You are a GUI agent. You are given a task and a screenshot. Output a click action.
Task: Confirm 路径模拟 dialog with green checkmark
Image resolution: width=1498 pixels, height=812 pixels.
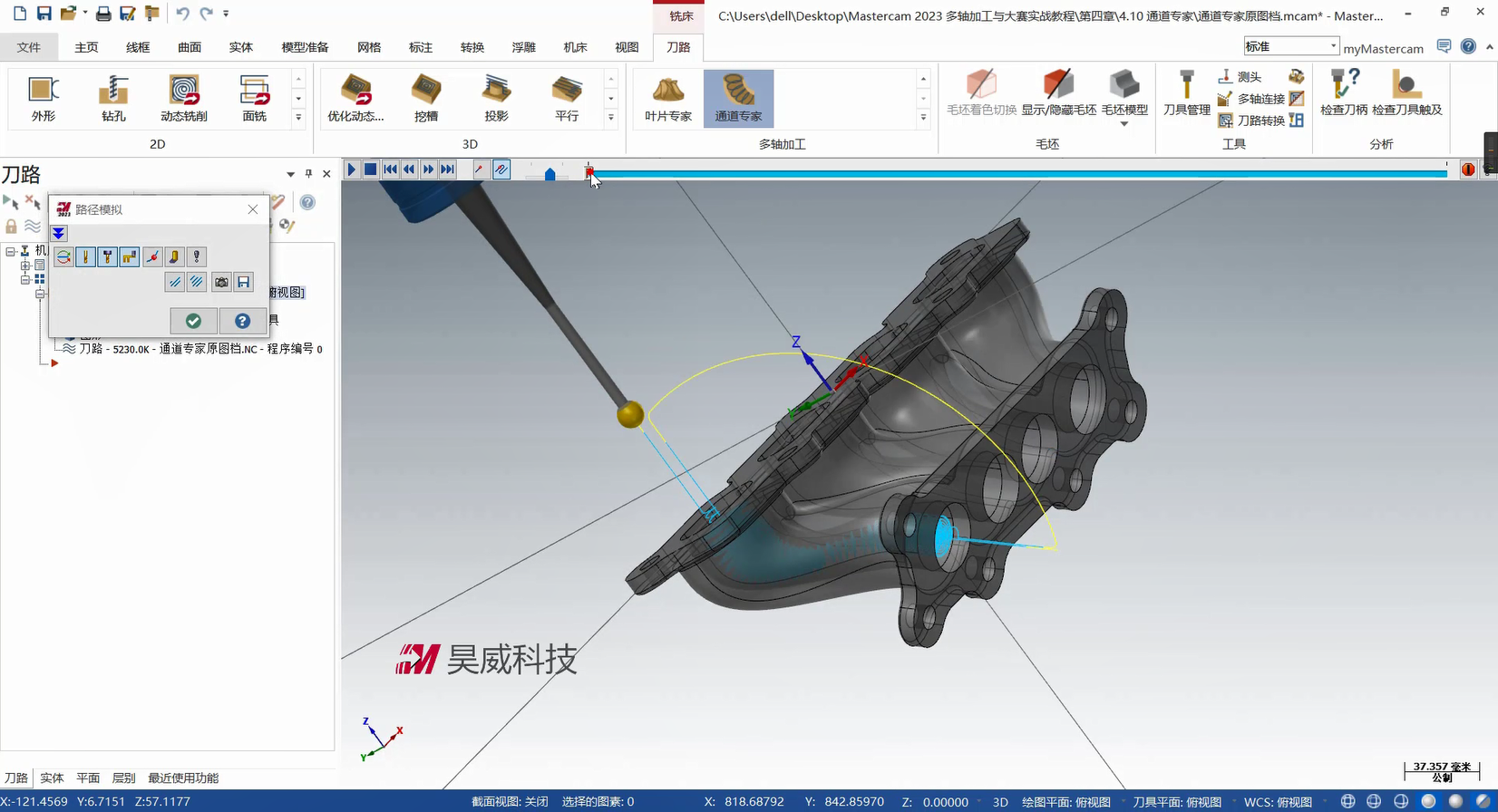click(193, 321)
